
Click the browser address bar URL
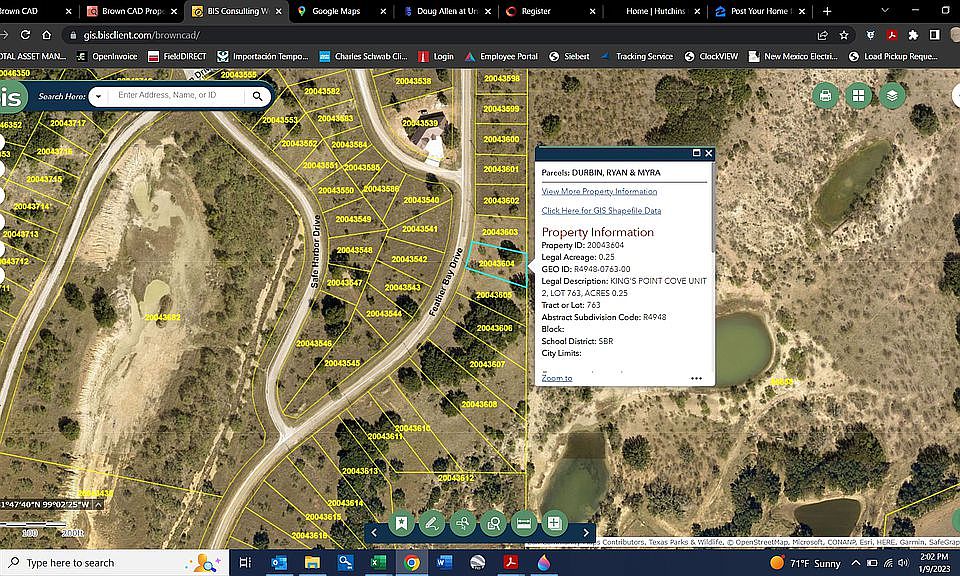click(x=142, y=35)
